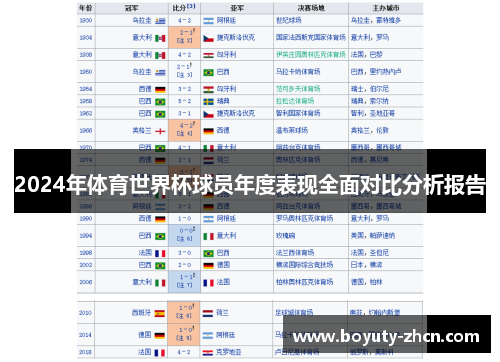
Task: Open the 罗马奥林匹克体育场 link in the 1990 row
Action: click(x=304, y=219)
